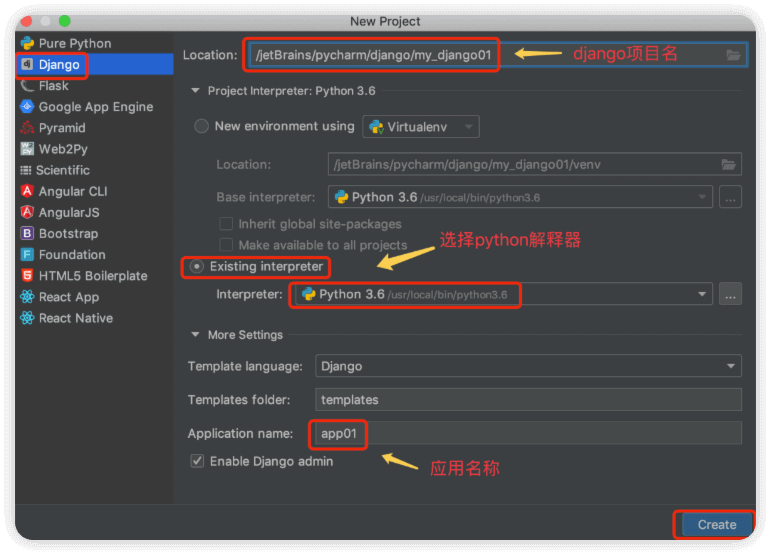This screenshot has height=555, width=771.
Task: Open Template language dropdown
Action: point(528,366)
